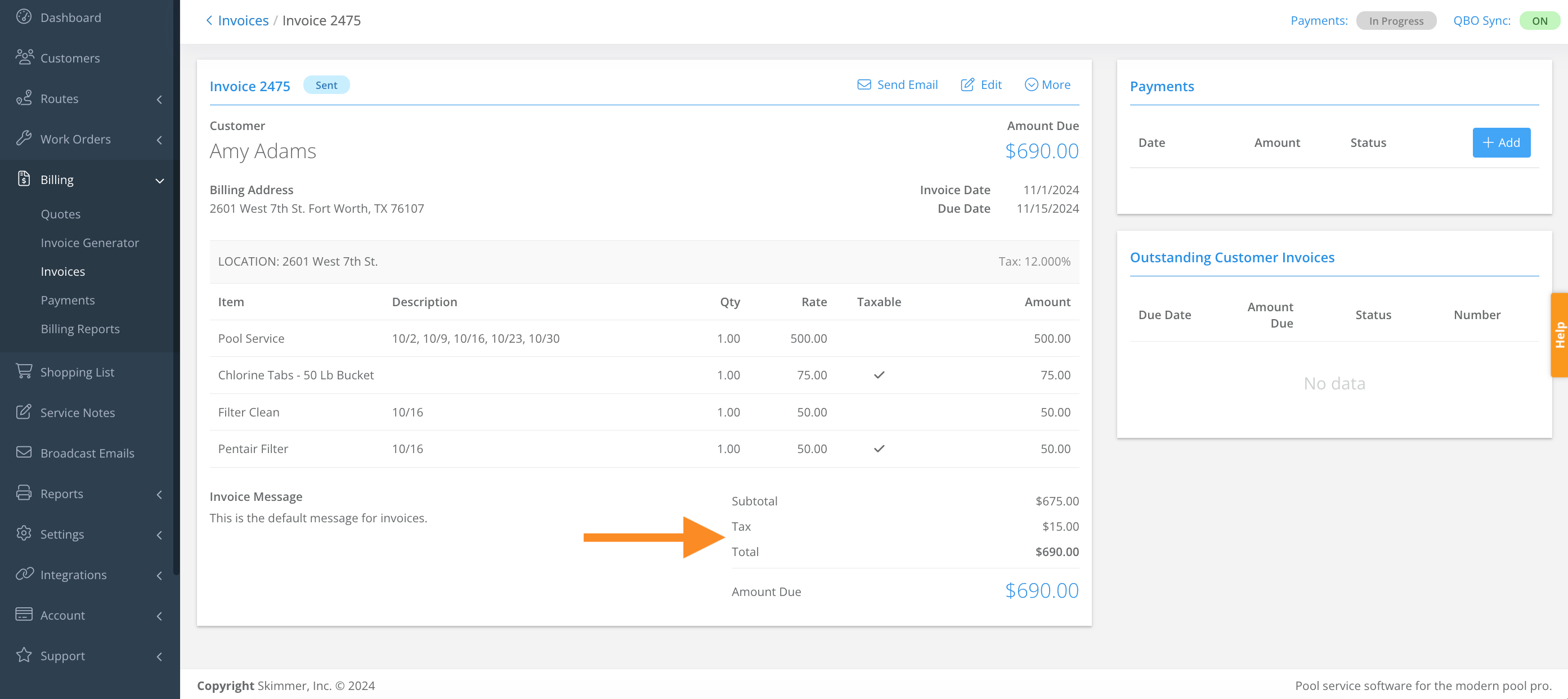Expand the Settings submenu chevron
The height and width of the screenshot is (699, 1568).
[x=159, y=535]
